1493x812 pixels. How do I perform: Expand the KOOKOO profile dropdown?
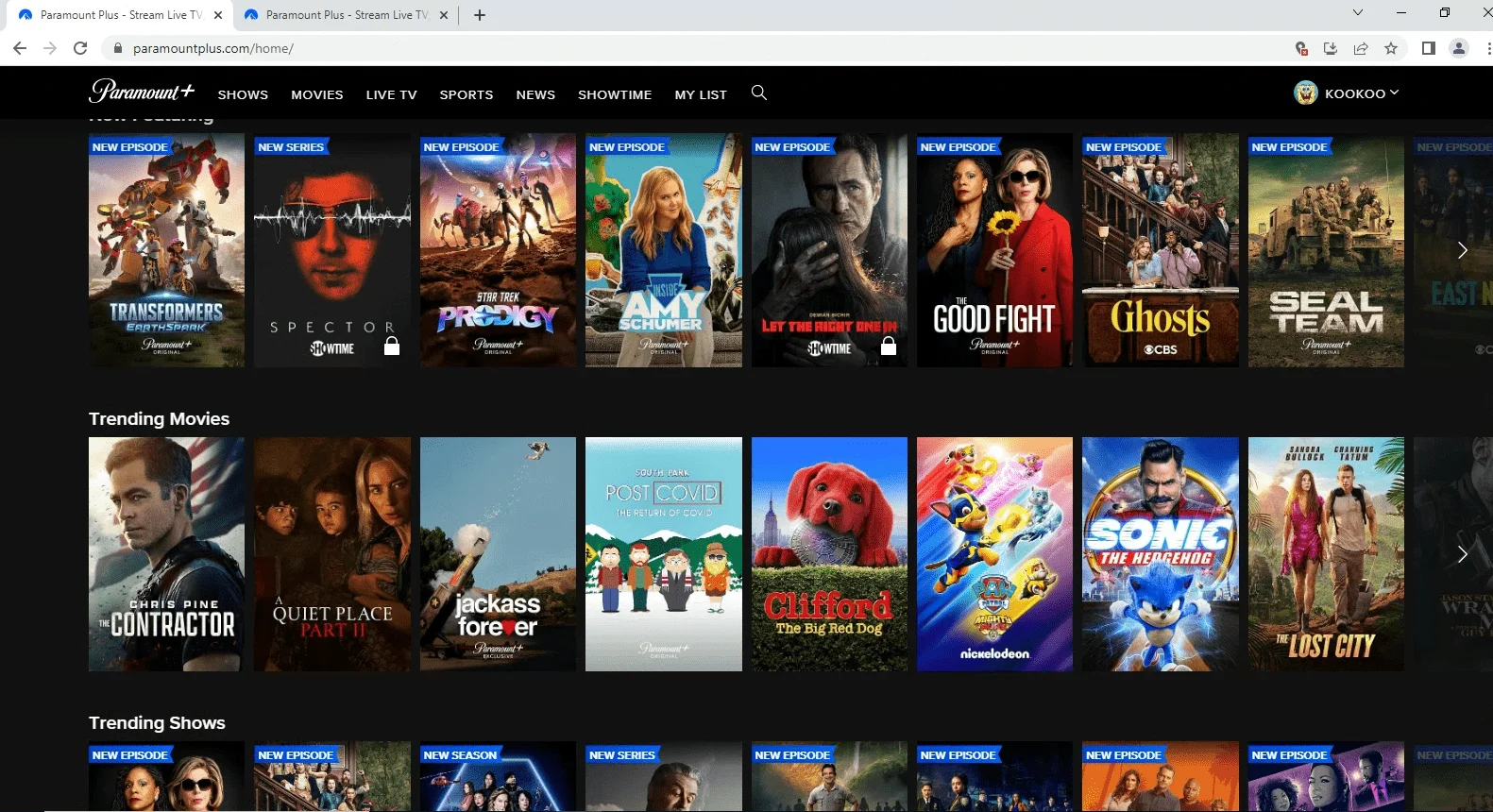(x=1394, y=93)
